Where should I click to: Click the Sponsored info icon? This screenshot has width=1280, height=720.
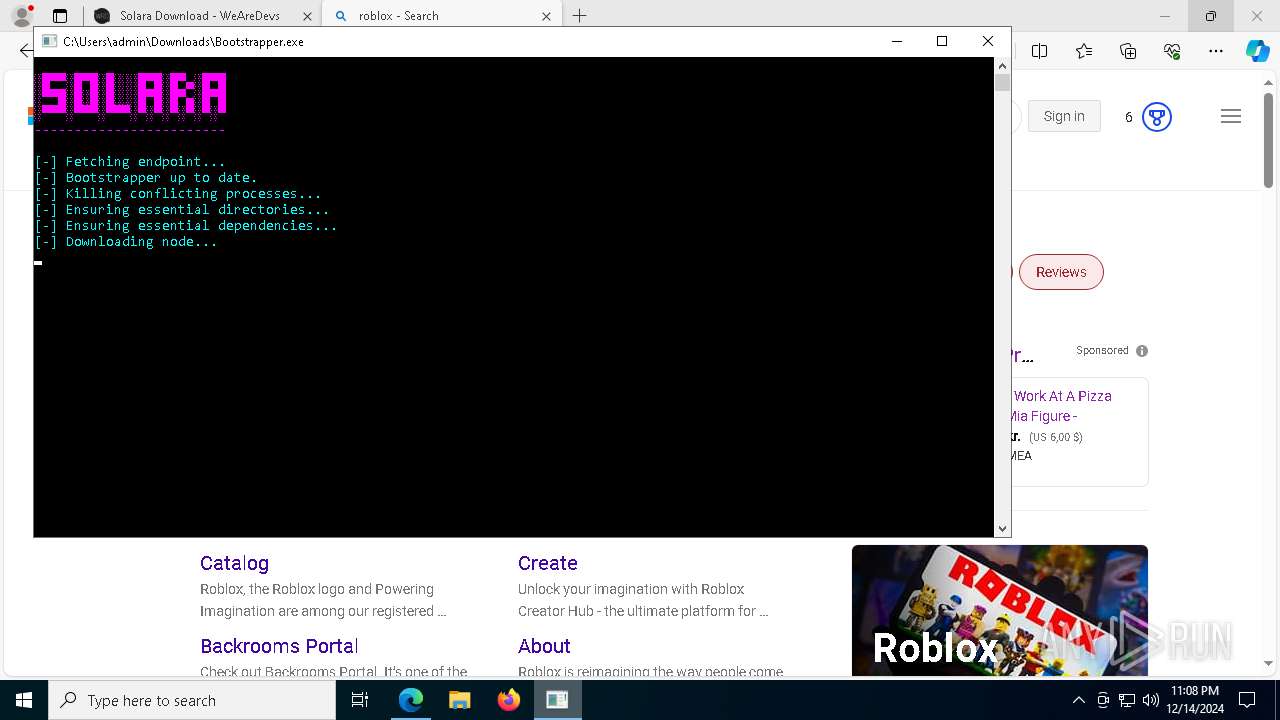click(1142, 351)
